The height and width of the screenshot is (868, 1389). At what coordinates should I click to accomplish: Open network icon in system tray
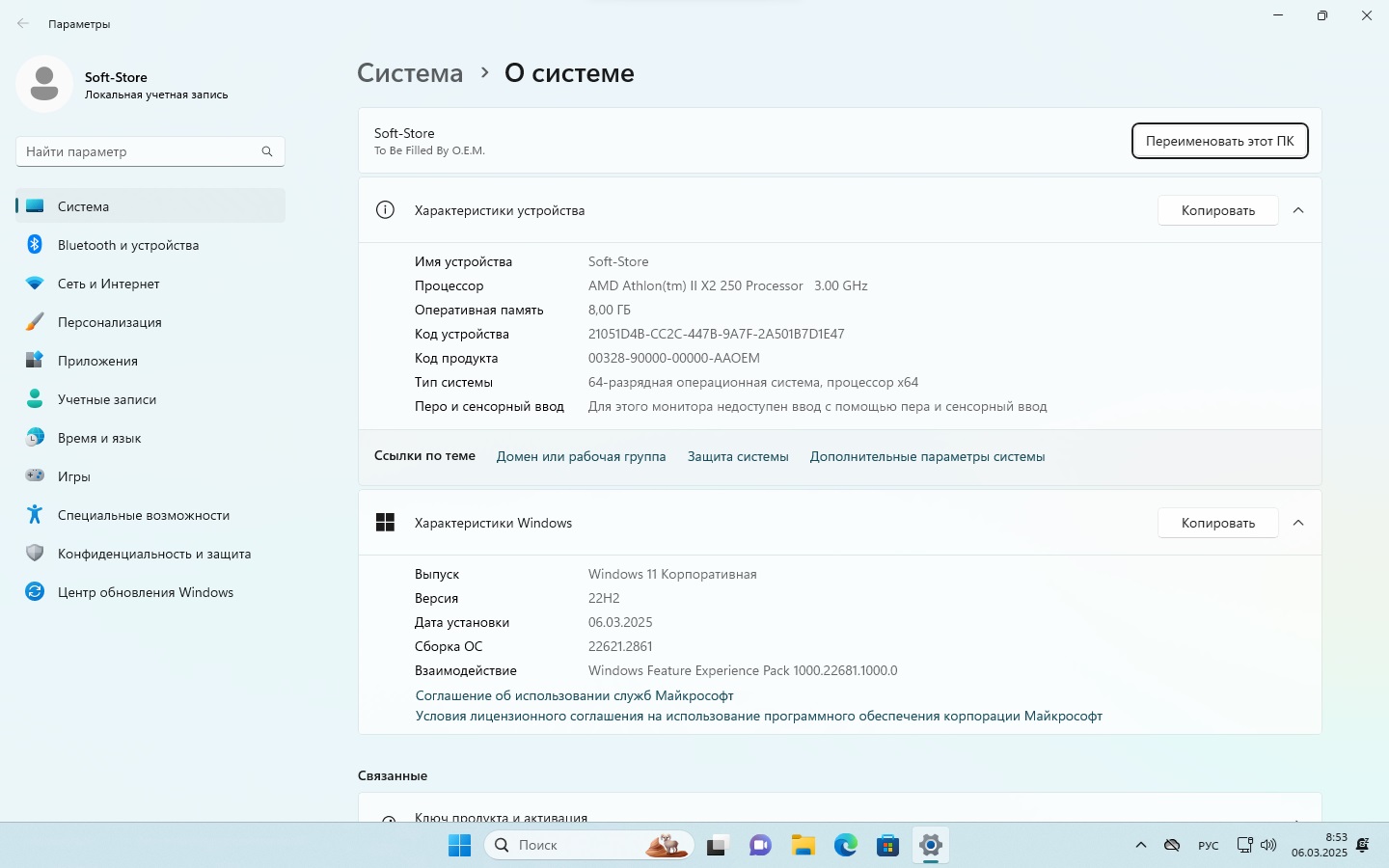coord(1245,846)
